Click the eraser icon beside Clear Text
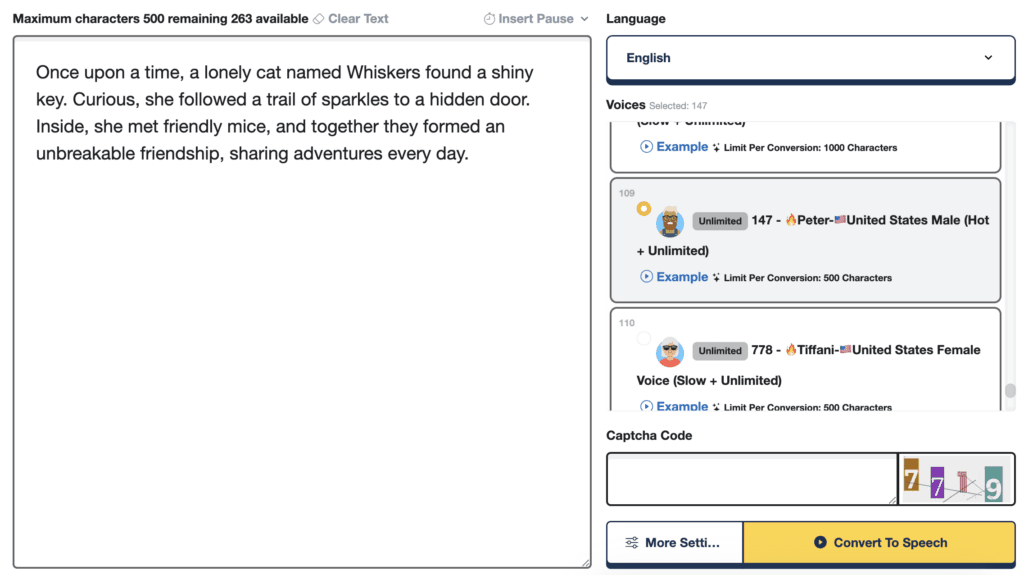The width and height of the screenshot is (1024, 575). click(x=319, y=19)
